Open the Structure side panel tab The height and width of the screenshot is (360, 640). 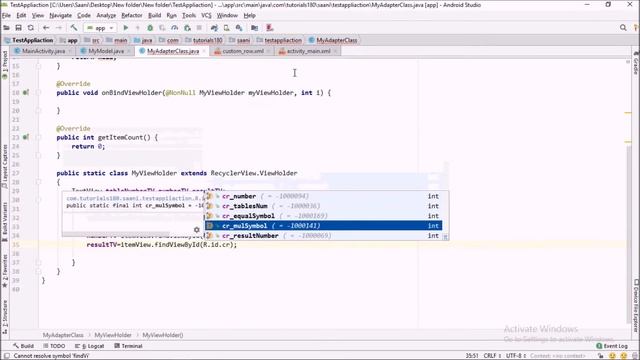pos(5,317)
